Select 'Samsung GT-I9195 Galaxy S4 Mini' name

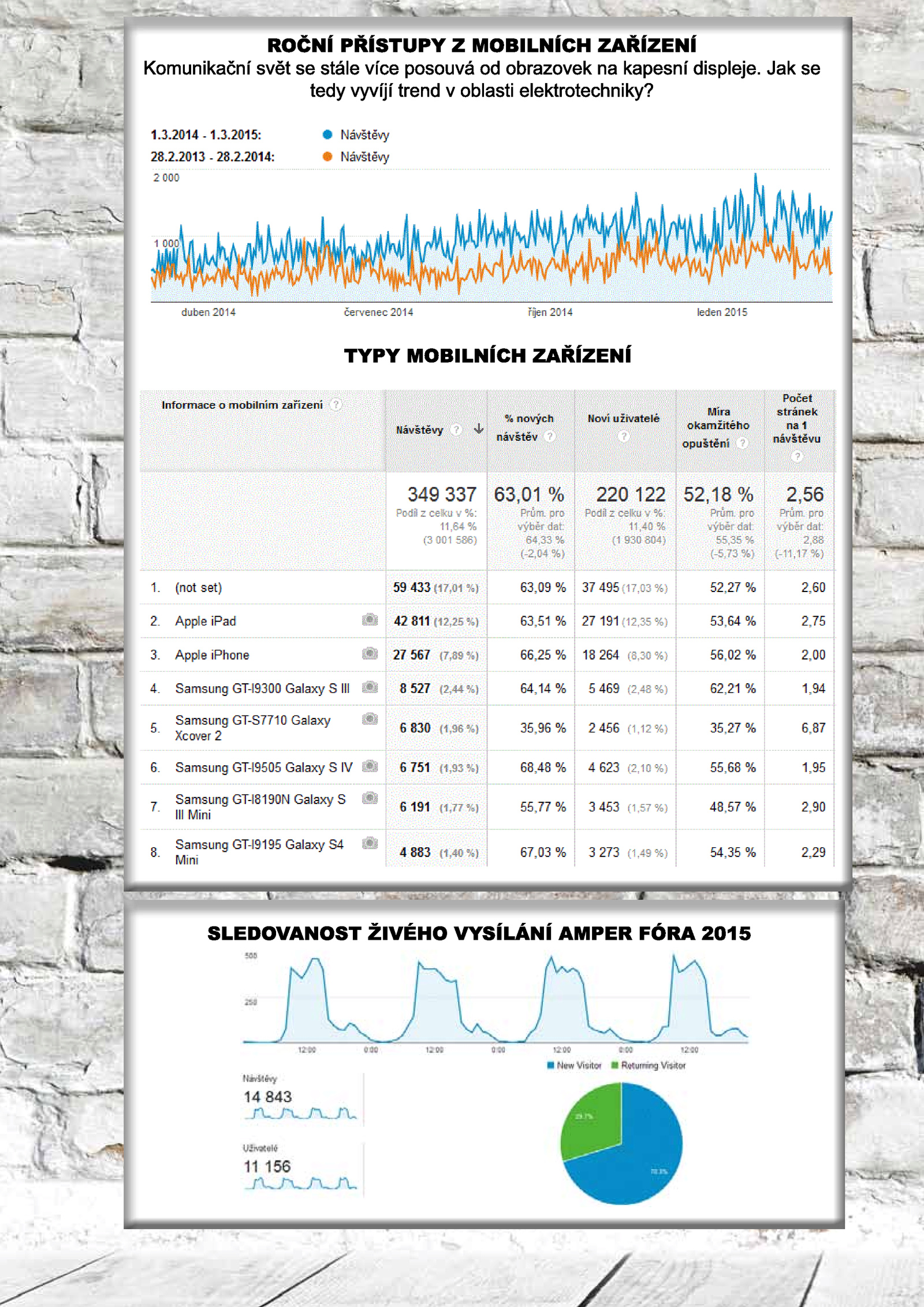click(x=259, y=852)
